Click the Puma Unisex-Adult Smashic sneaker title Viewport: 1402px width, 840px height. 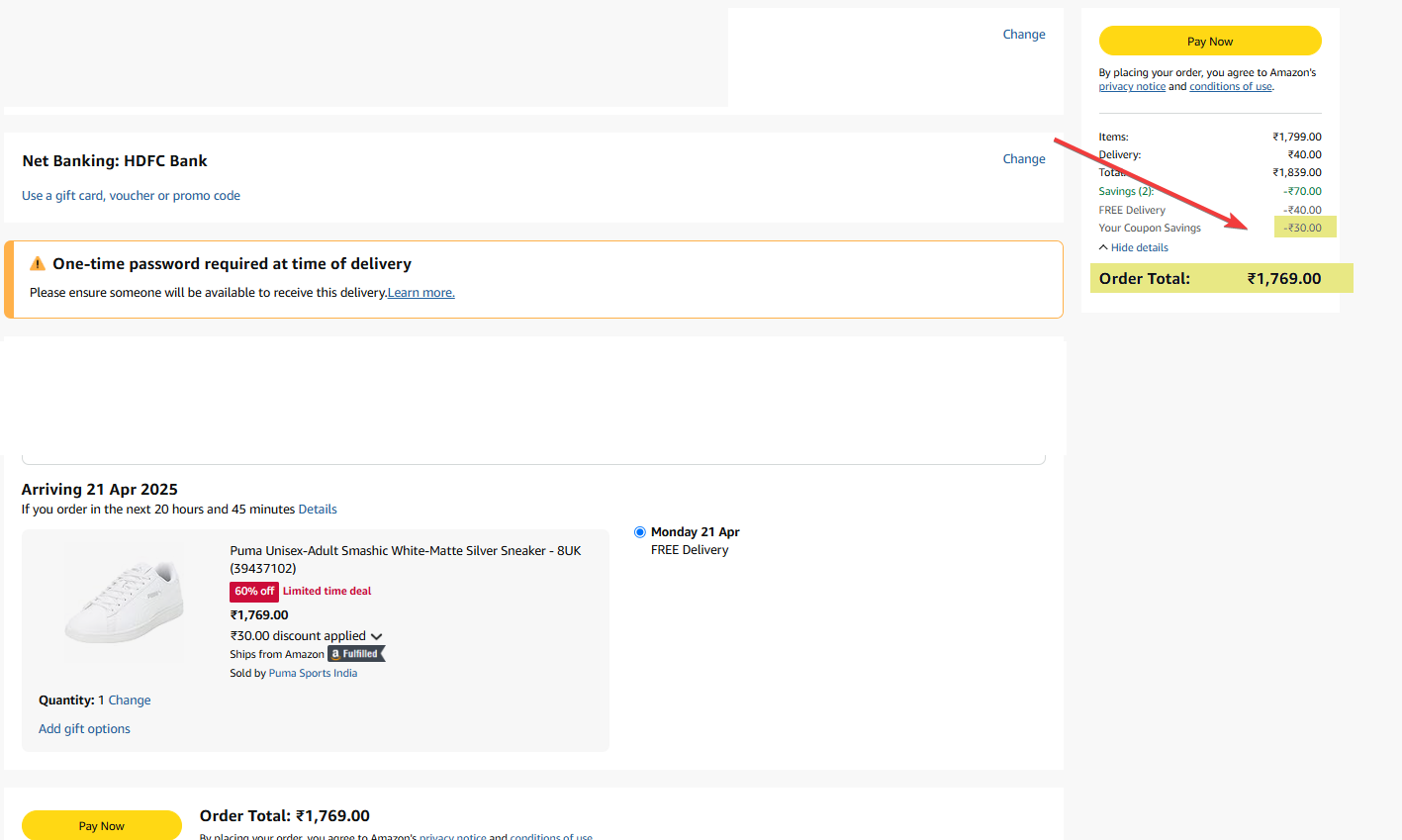click(x=406, y=559)
